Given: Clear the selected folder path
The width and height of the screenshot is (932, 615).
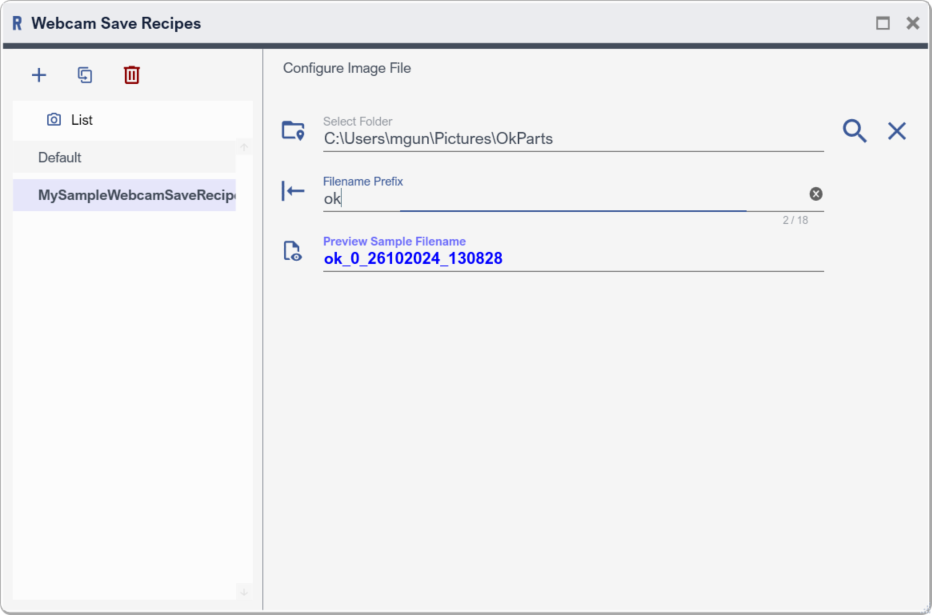Looking at the screenshot, I should pyautogui.click(x=897, y=131).
